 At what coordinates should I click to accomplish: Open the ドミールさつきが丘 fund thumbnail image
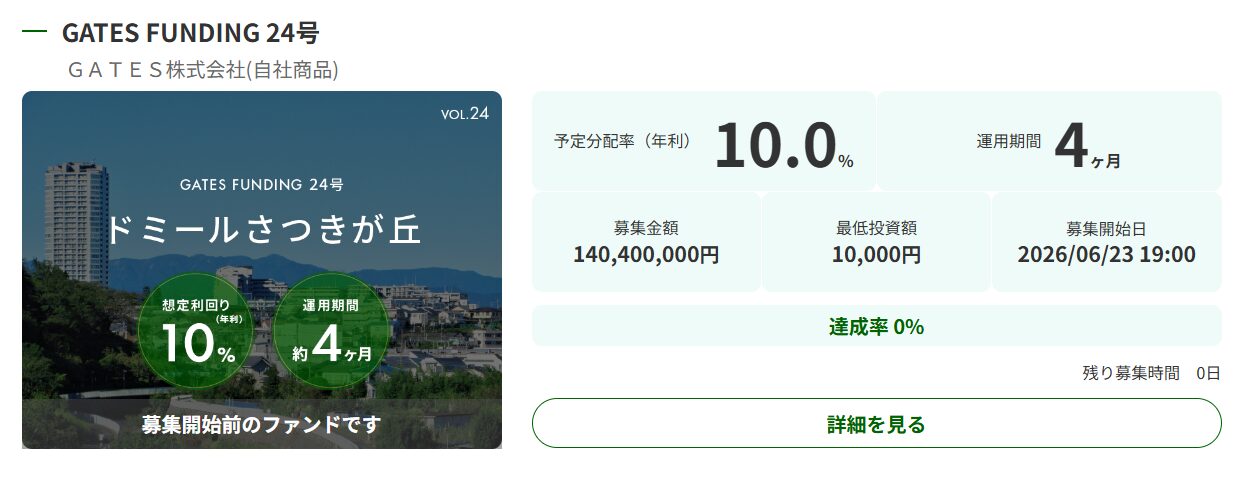(x=262, y=270)
